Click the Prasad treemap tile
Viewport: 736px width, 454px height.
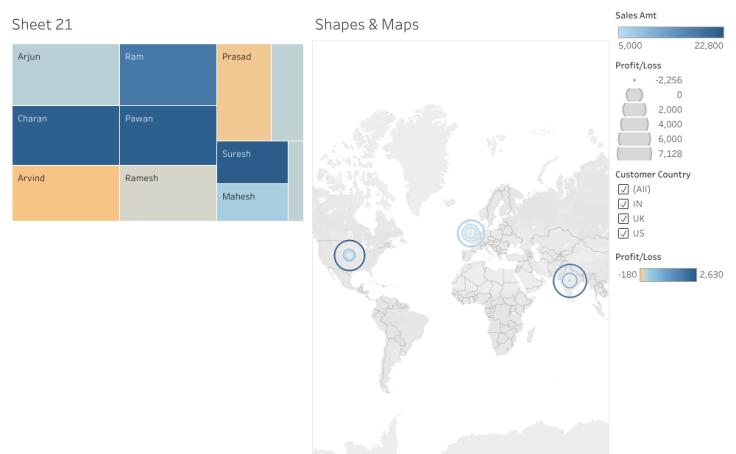[x=244, y=92]
